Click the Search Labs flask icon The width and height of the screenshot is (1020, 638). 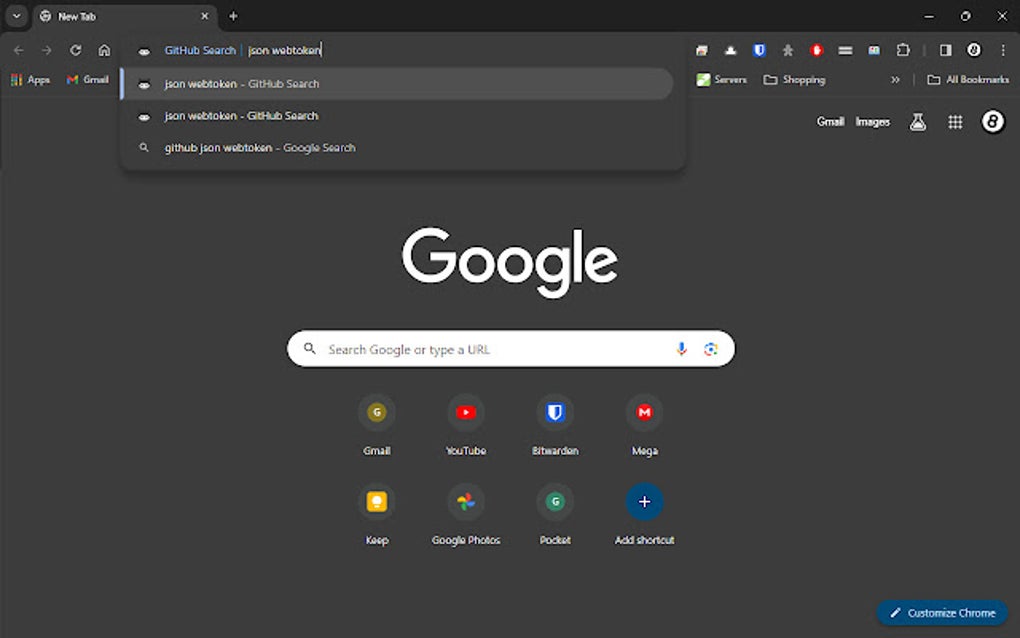coord(917,121)
